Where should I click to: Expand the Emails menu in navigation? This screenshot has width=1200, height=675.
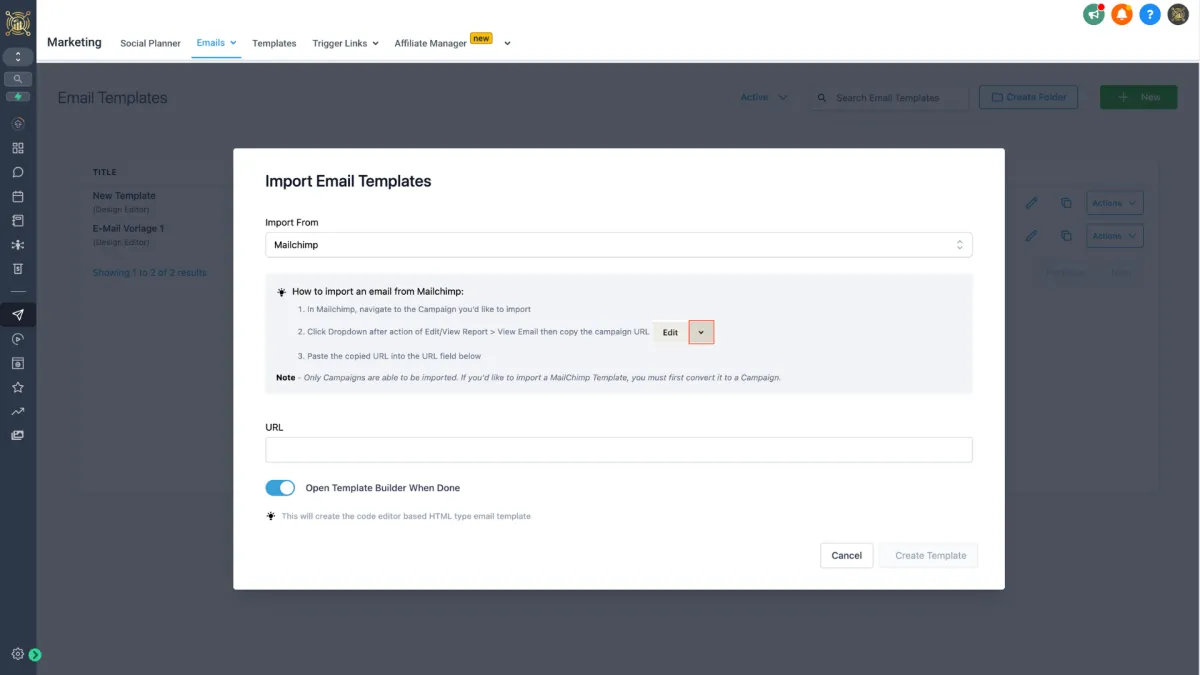pyautogui.click(x=216, y=43)
